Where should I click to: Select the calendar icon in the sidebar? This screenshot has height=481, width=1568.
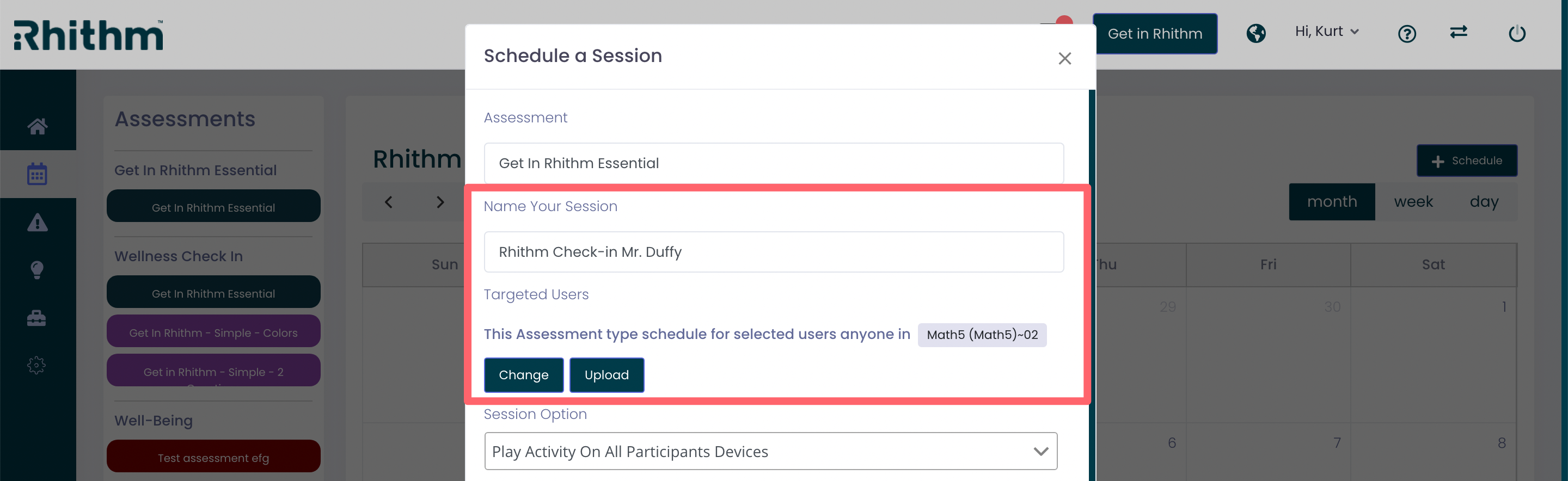(x=37, y=174)
